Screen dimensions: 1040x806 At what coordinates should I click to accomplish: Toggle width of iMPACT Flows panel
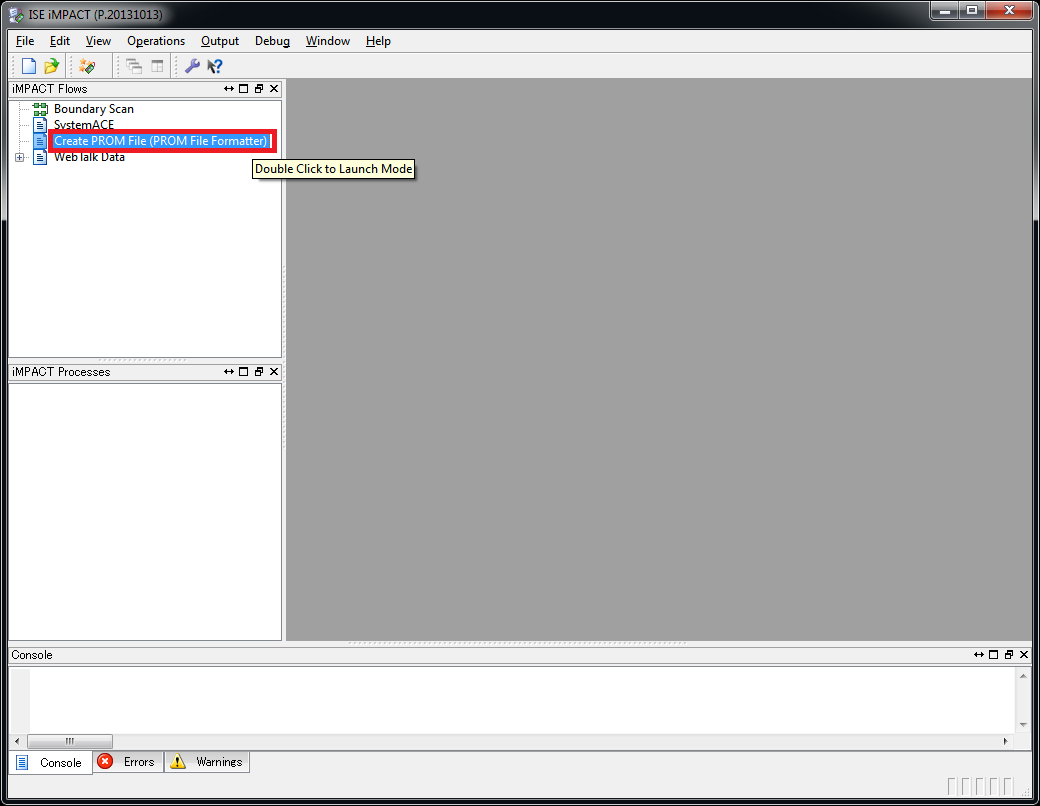tap(229, 89)
